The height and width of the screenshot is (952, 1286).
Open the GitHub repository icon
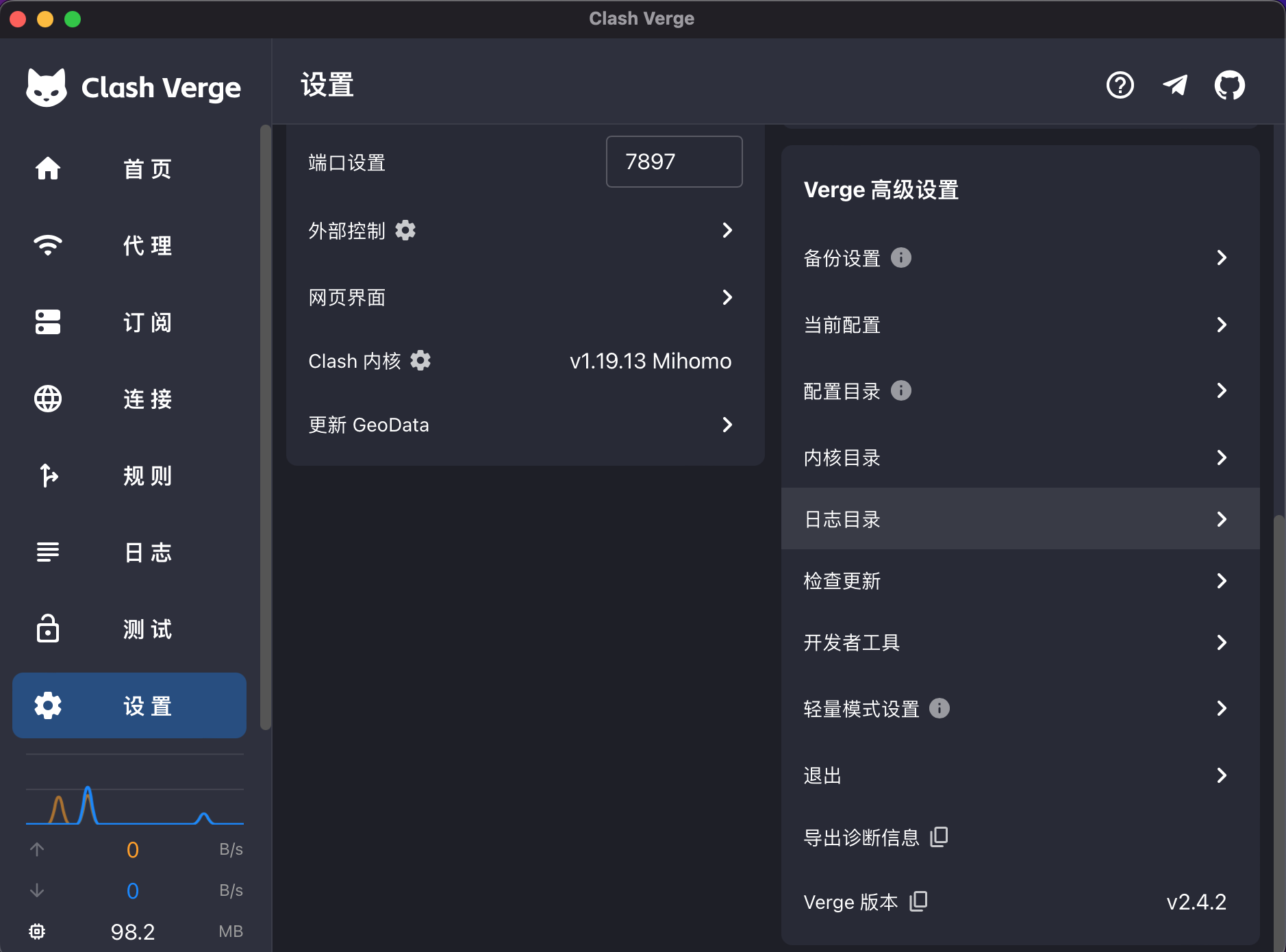[x=1229, y=86]
